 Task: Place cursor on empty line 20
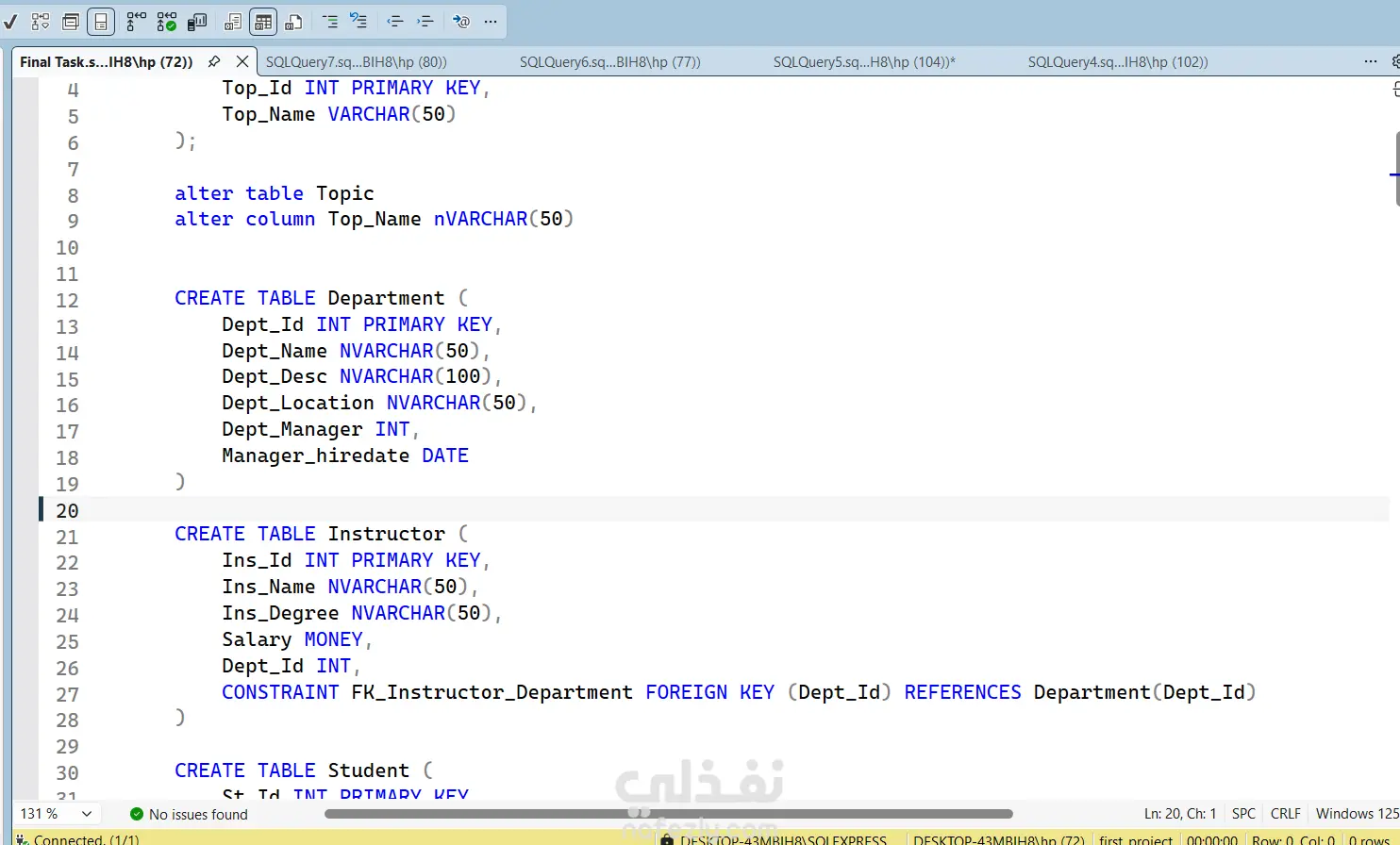coord(736,510)
